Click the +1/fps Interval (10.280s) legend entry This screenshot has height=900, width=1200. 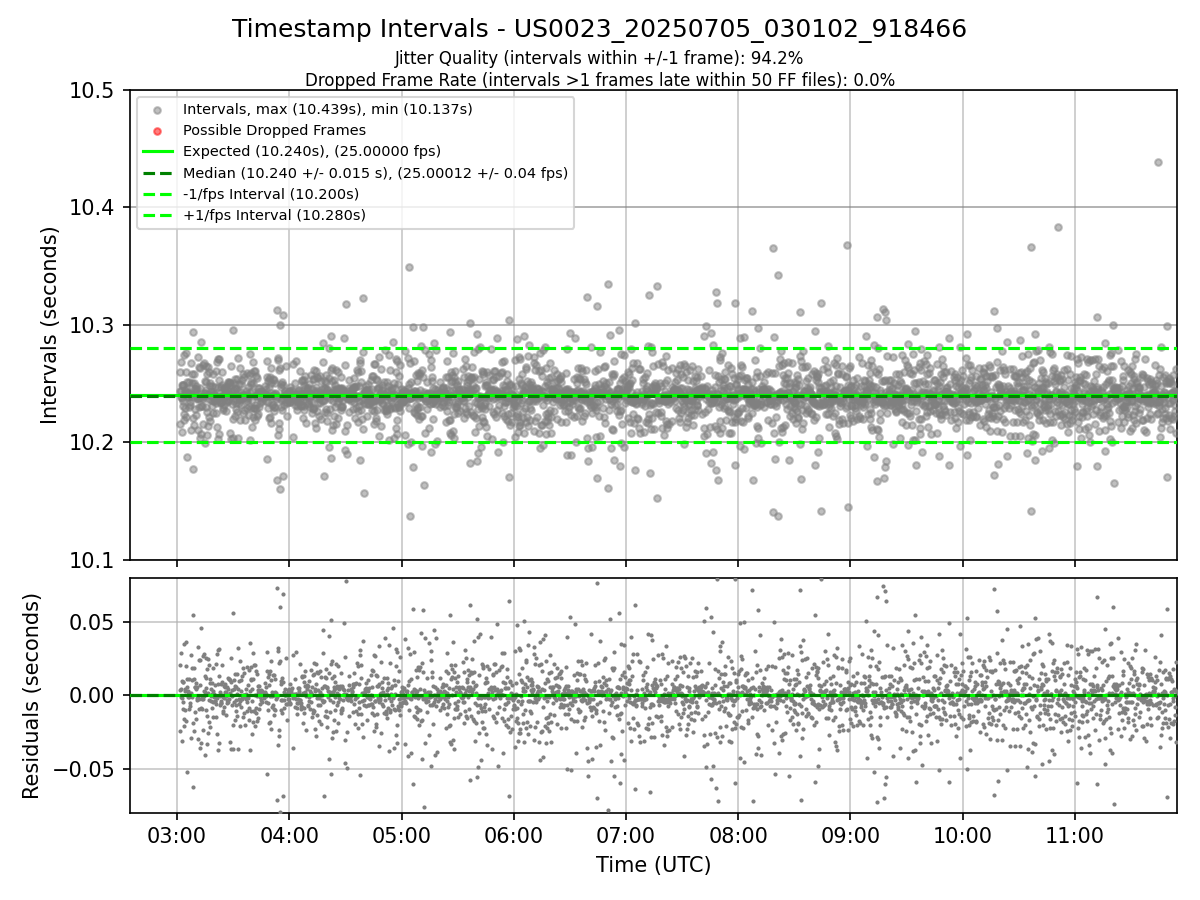[274, 215]
